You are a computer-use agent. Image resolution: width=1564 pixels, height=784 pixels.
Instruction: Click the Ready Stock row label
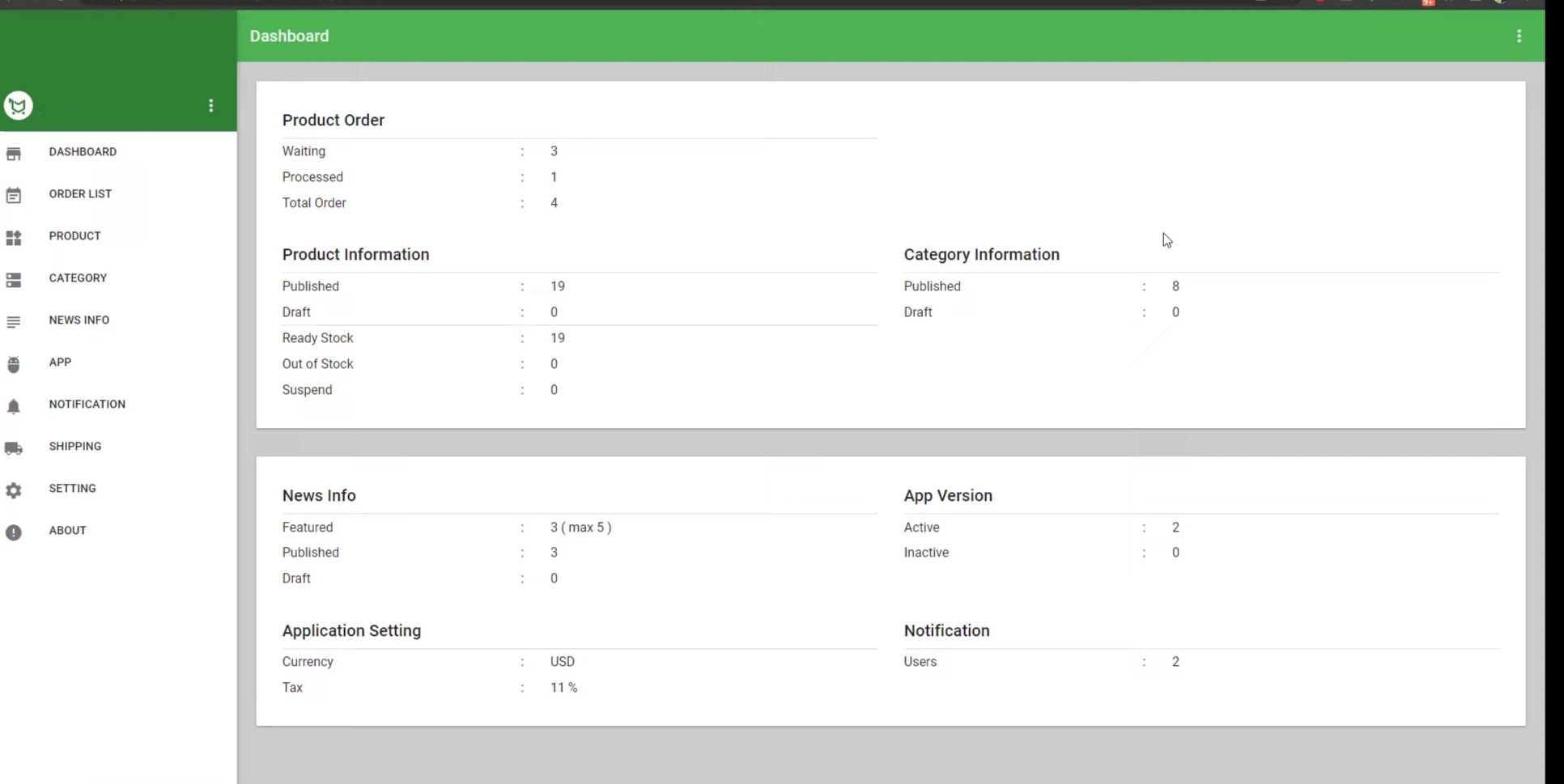317,338
